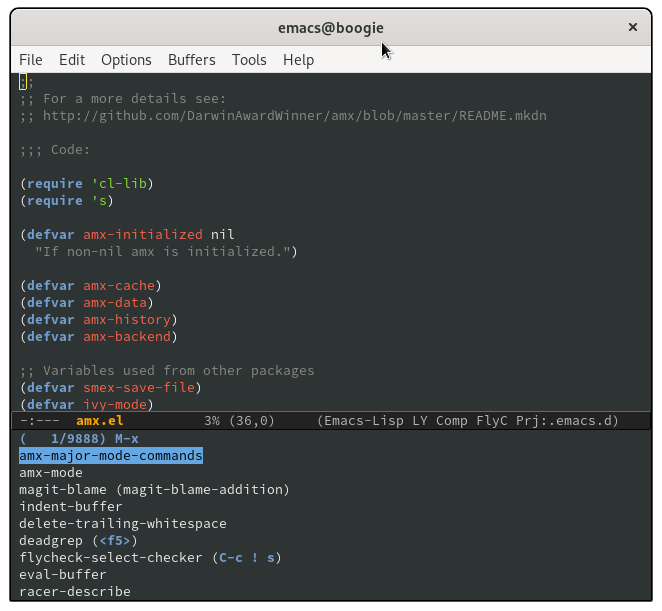Select amx-major-mode-commands candidate
The width and height of the screenshot is (662, 611).
pyautogui.click(x=110, y=456)
